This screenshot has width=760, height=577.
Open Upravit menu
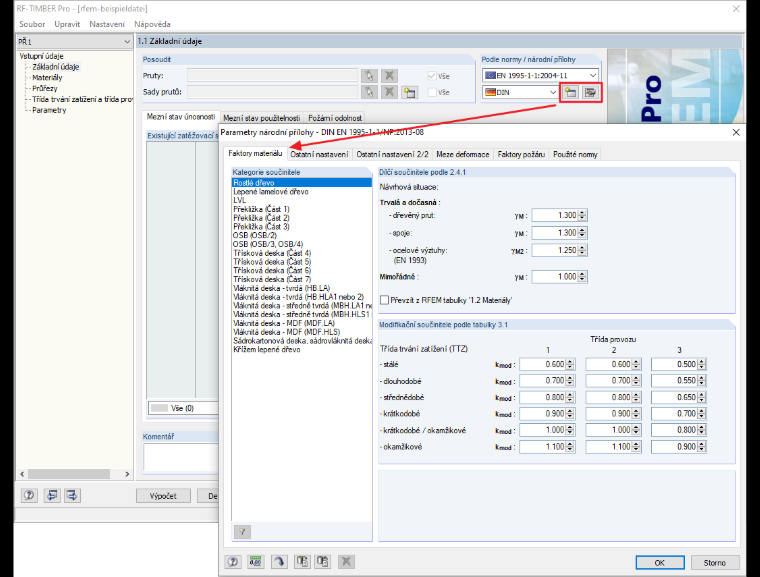point(67,24)
